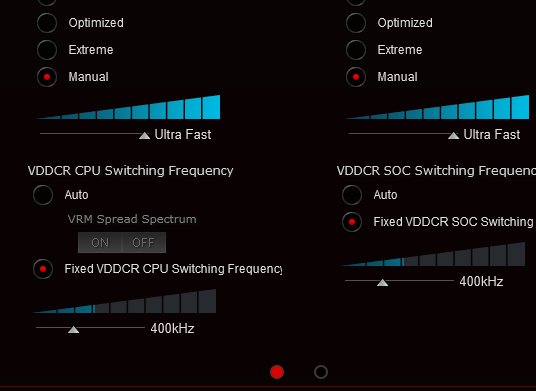Click the left blue Ultra Fast level bar graph
Viewport: 536px width, 391px height.
pos(128,107)
